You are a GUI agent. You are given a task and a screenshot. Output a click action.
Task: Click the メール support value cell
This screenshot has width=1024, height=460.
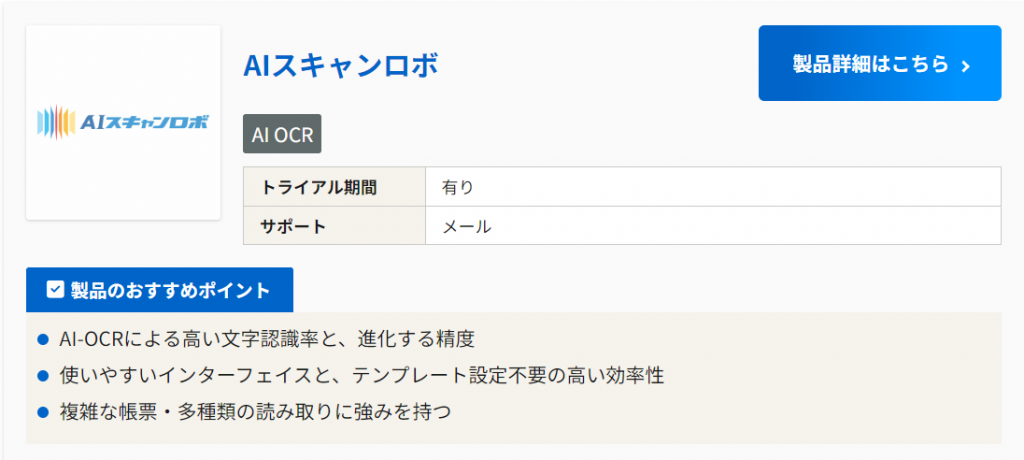(x=712, y=226)
